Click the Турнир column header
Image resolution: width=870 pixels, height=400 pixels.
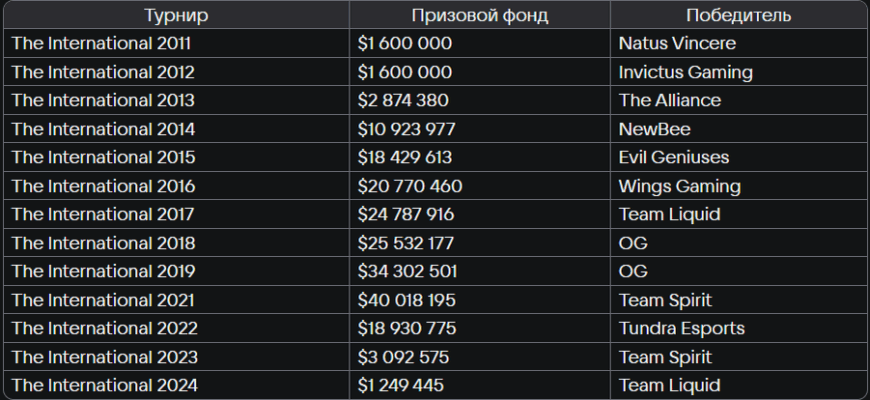pyautogui.click(x=176, y=15)
